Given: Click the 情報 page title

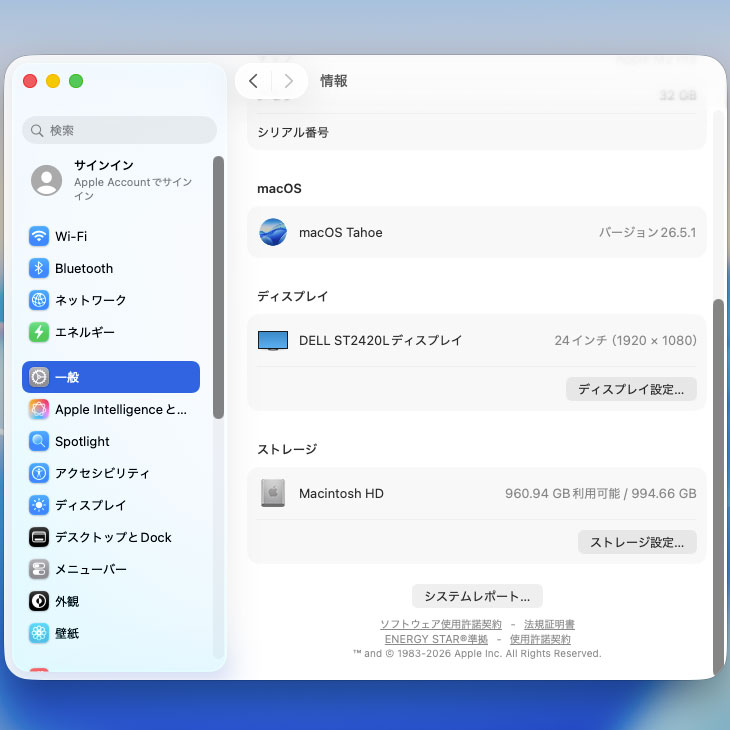Looking at the screenshot, I should coord(334,81).
